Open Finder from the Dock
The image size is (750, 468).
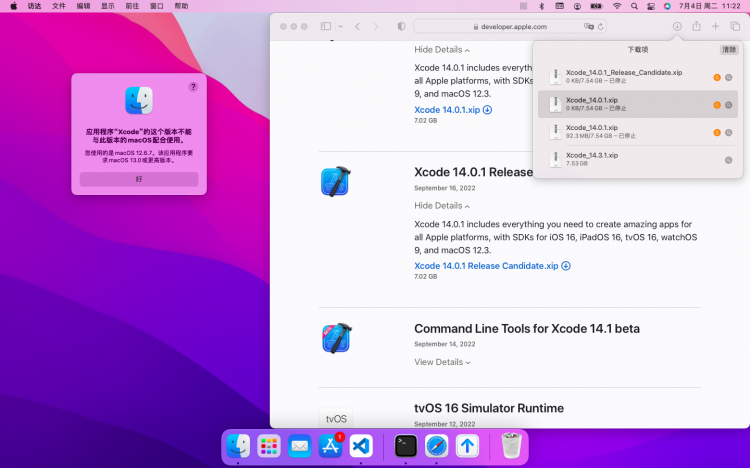(x=238, y=446)
